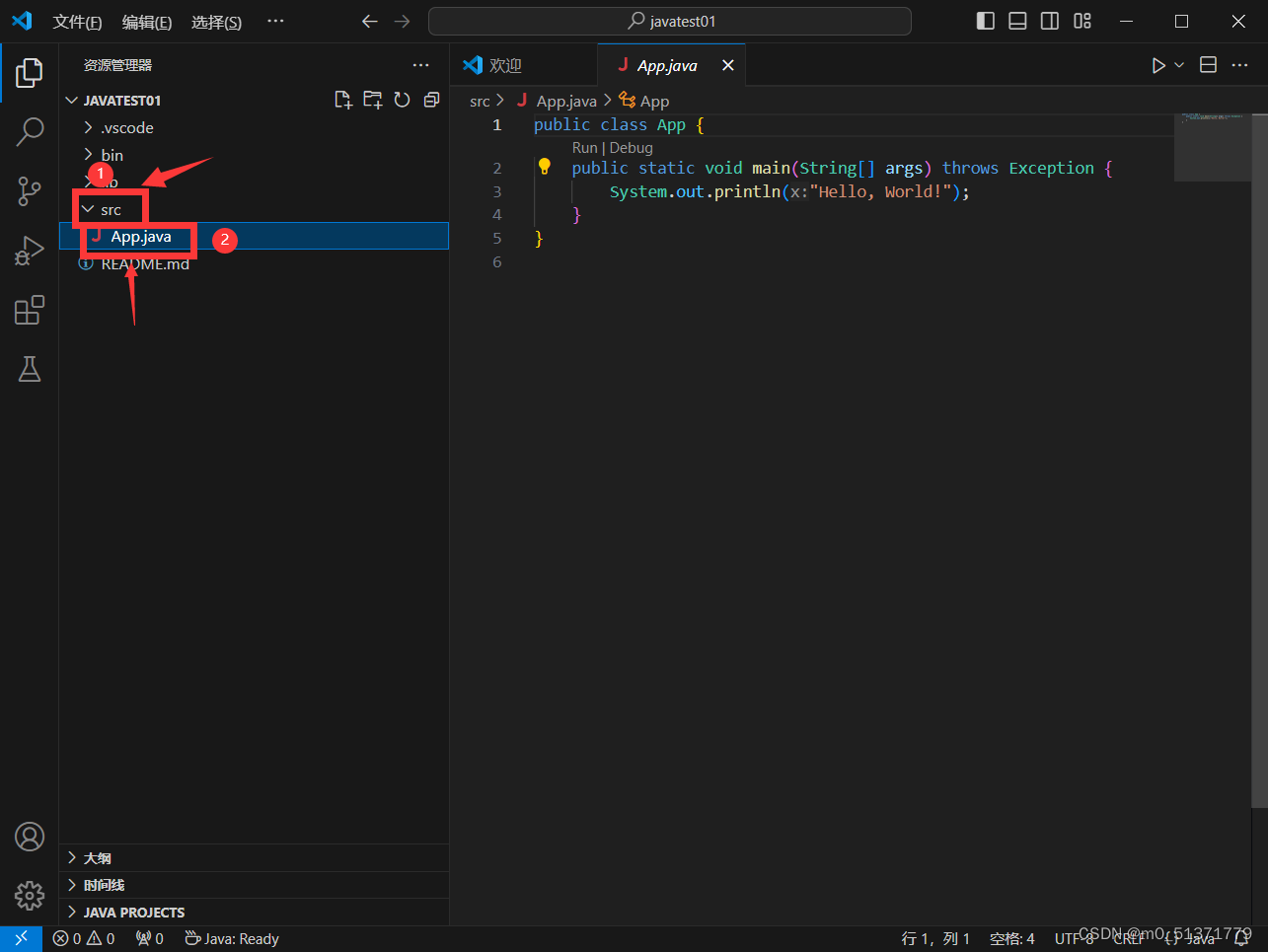Close the App.java tab
This screenshot has height=952, width=1268.
click(728, 65)
